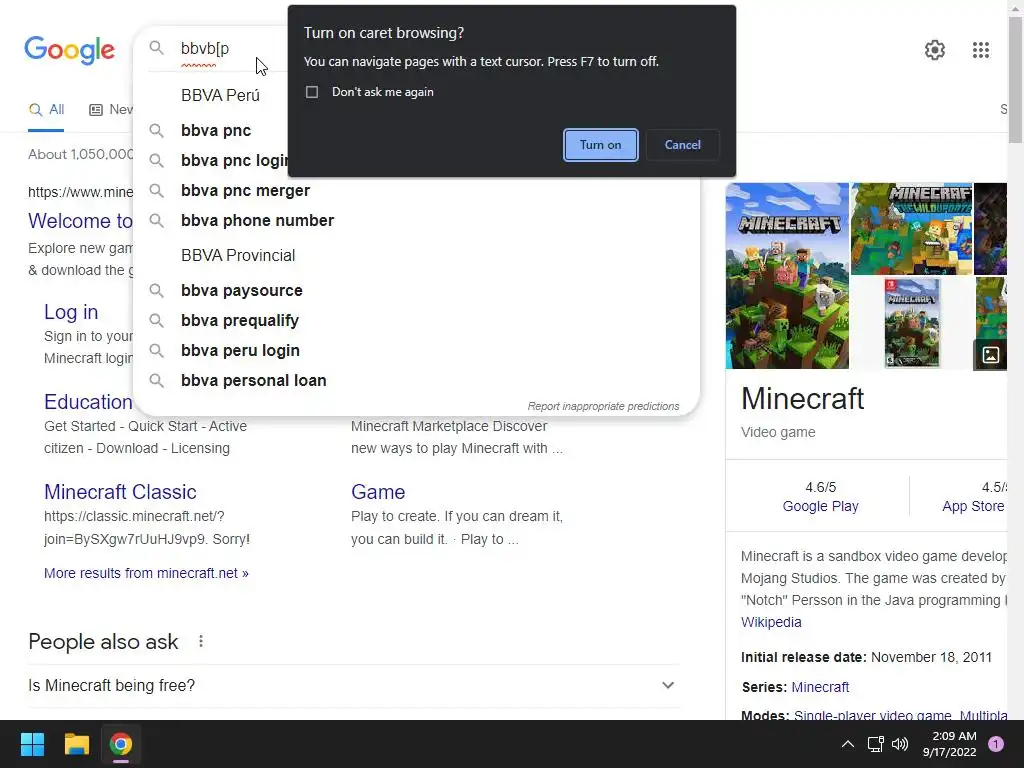This screenshot has width=1024, height=768.
Task: Select the All search tab
Action: coord(46,110)
